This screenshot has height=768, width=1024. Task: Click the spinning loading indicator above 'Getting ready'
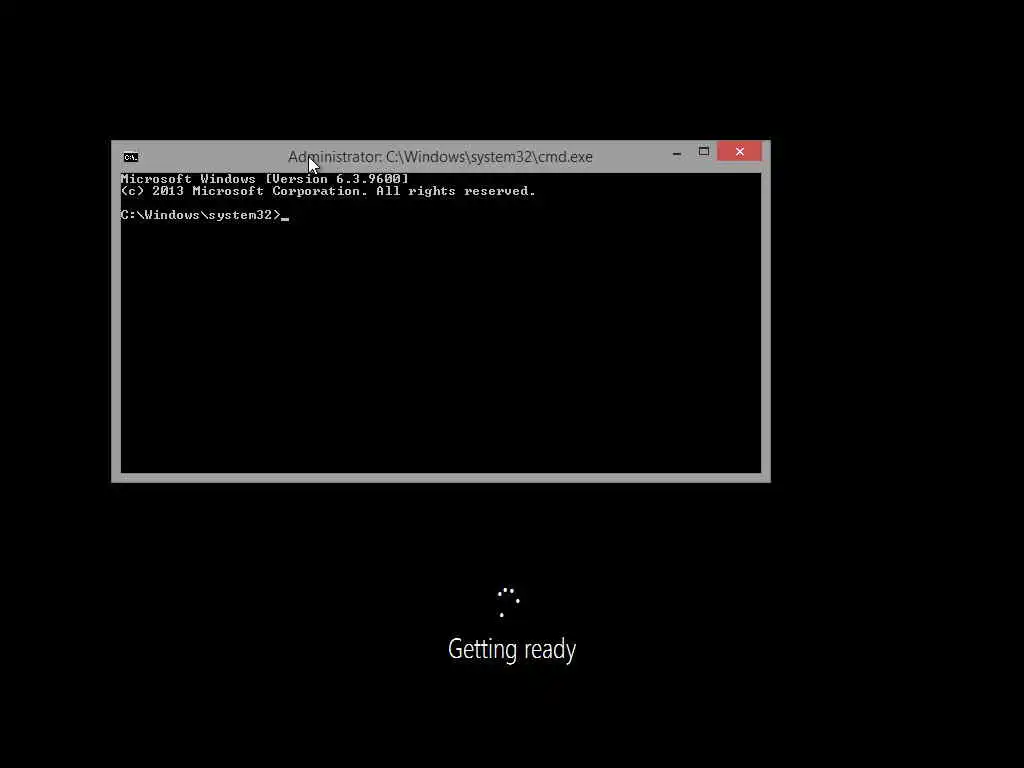click(509, 602)
